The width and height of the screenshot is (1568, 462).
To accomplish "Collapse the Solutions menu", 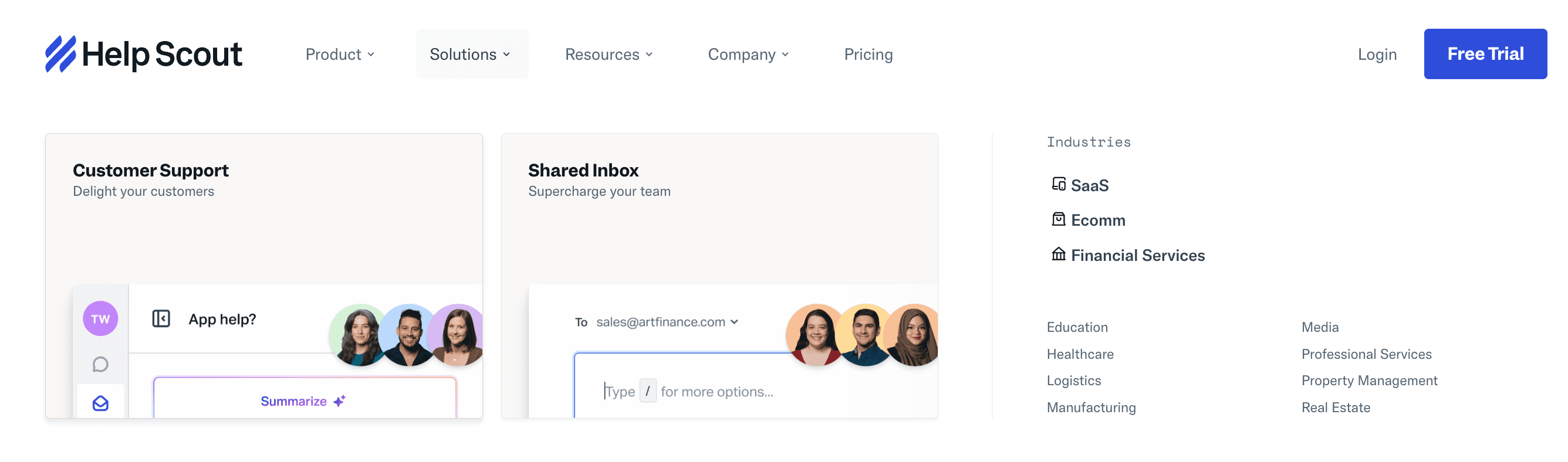I will coord(470,55).
